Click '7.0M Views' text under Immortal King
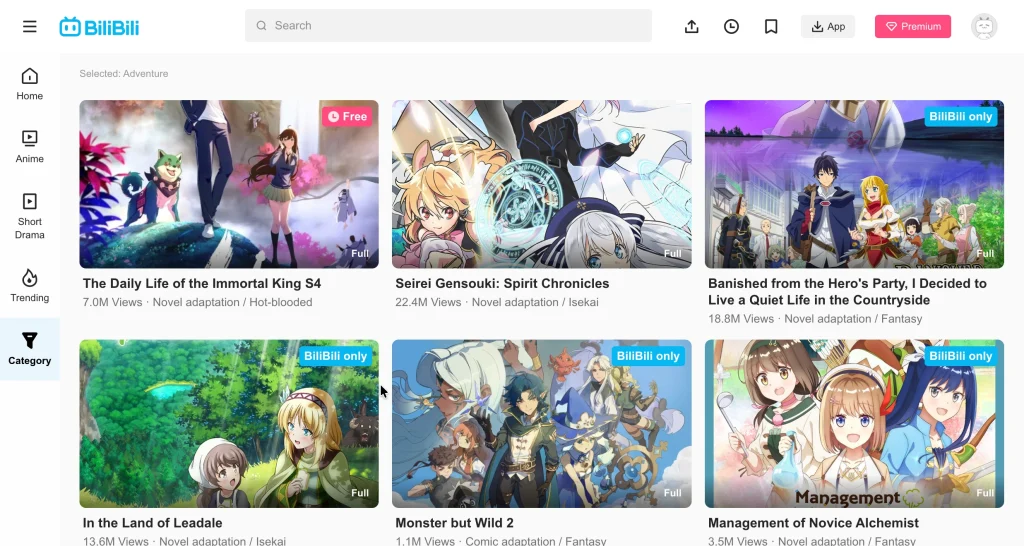Viewport: 1024px width, 546px height. click(112, 302)
